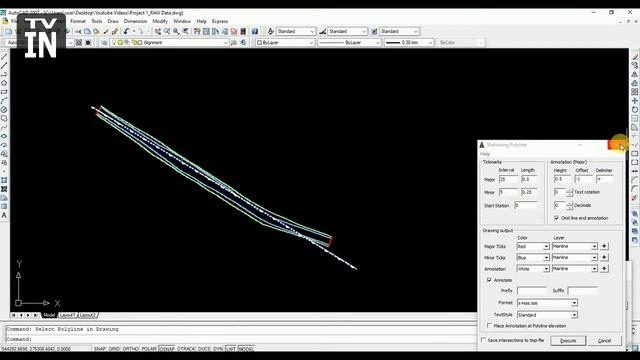
Task: Select the Move tool in Modify toolbar
Action: pyautogui.click(x=635, y=101)
